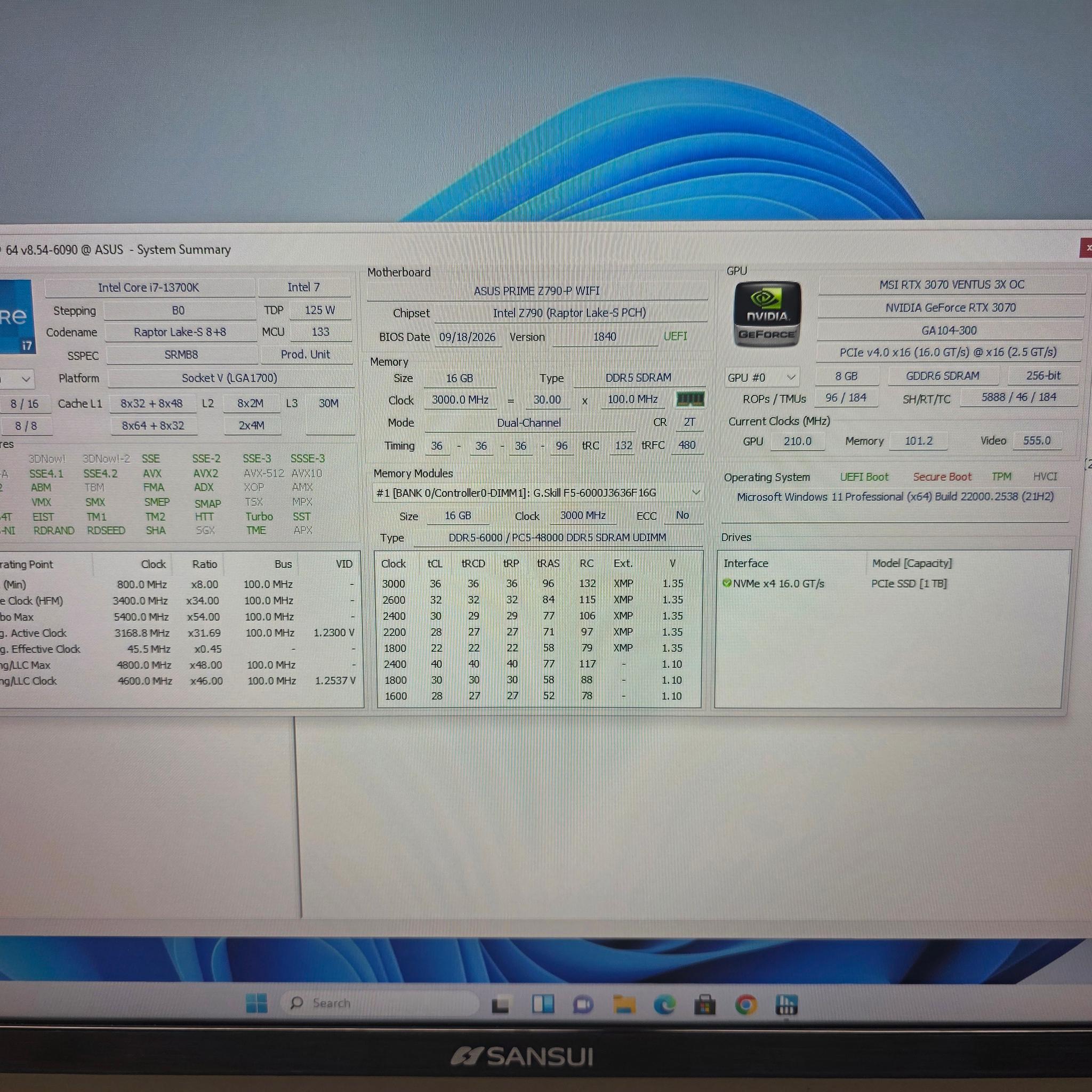
Task: Open the GPU #0 selector dropdown
Action: (x=761, y=378)
